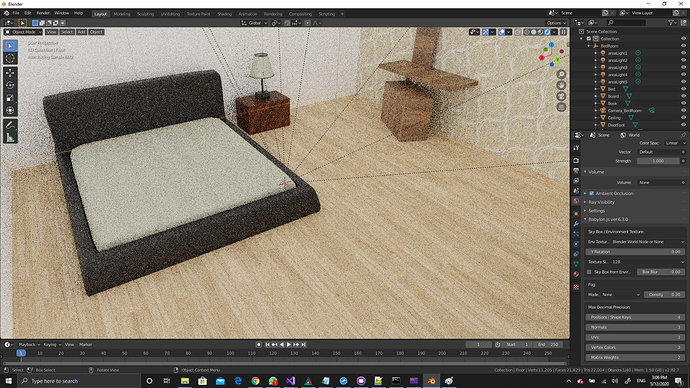Activate the Cursor tool icon
This screenshot has width=690, height=388.
point(10,58)
